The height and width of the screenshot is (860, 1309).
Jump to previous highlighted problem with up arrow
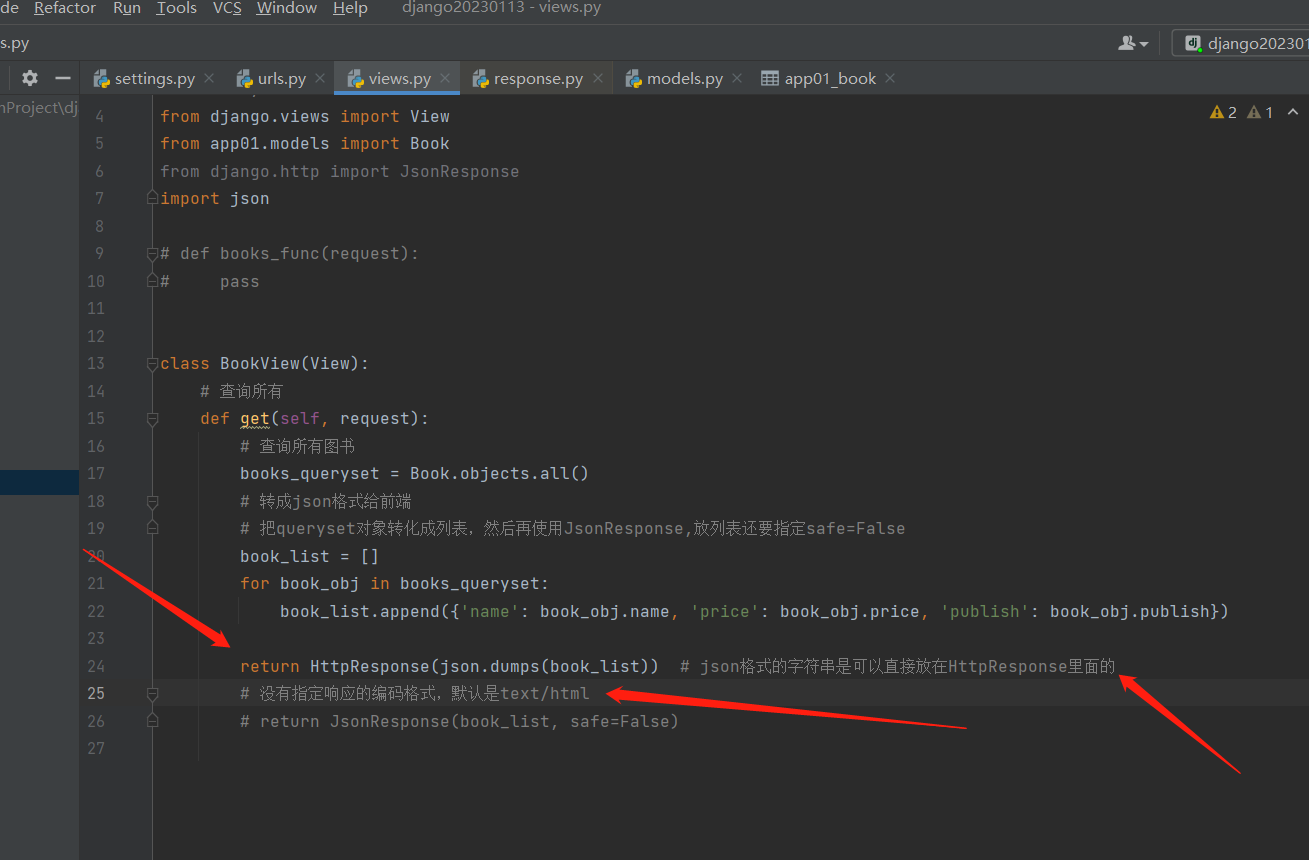pyautogui.click(x=1293, y=112)
